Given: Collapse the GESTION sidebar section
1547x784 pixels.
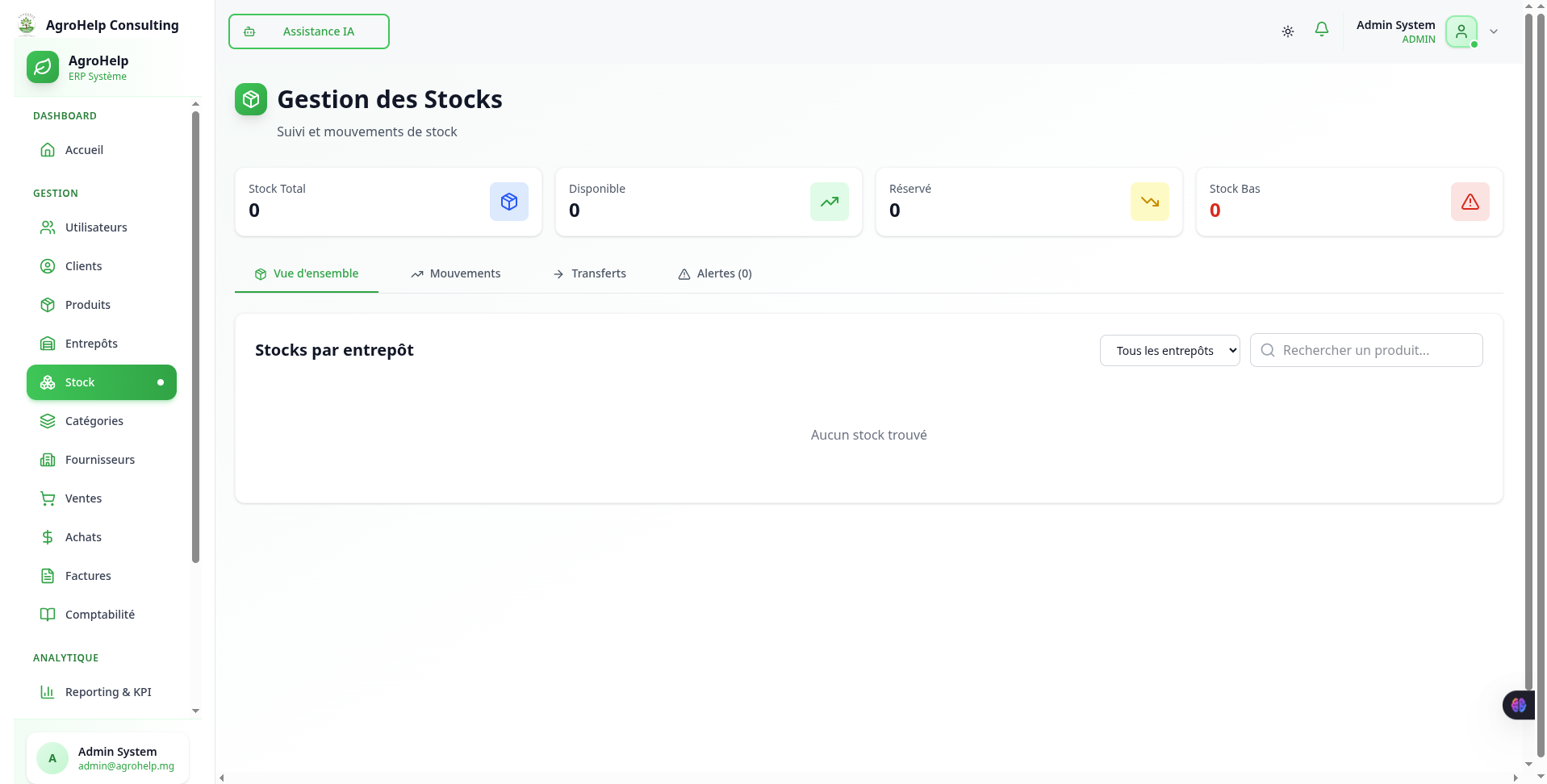Looking at the screenshot, I should click(55, 193).
